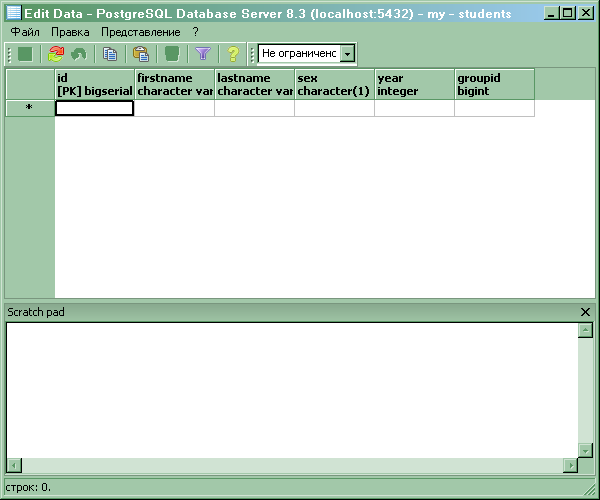Viewport: 600px width, 500px height.
Task: Open the ? help menu
Action: (x=196, y=32)
